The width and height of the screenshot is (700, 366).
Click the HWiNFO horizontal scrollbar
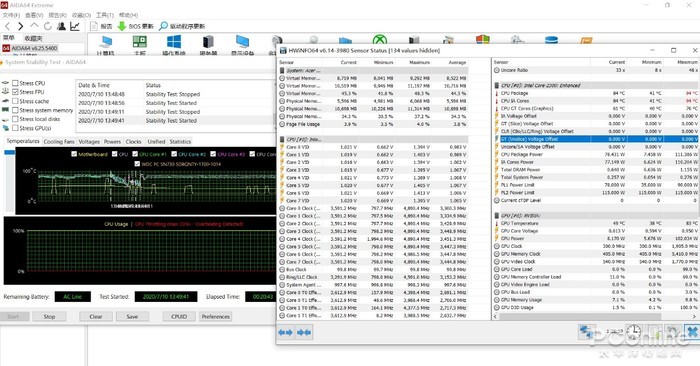(596, 316)
